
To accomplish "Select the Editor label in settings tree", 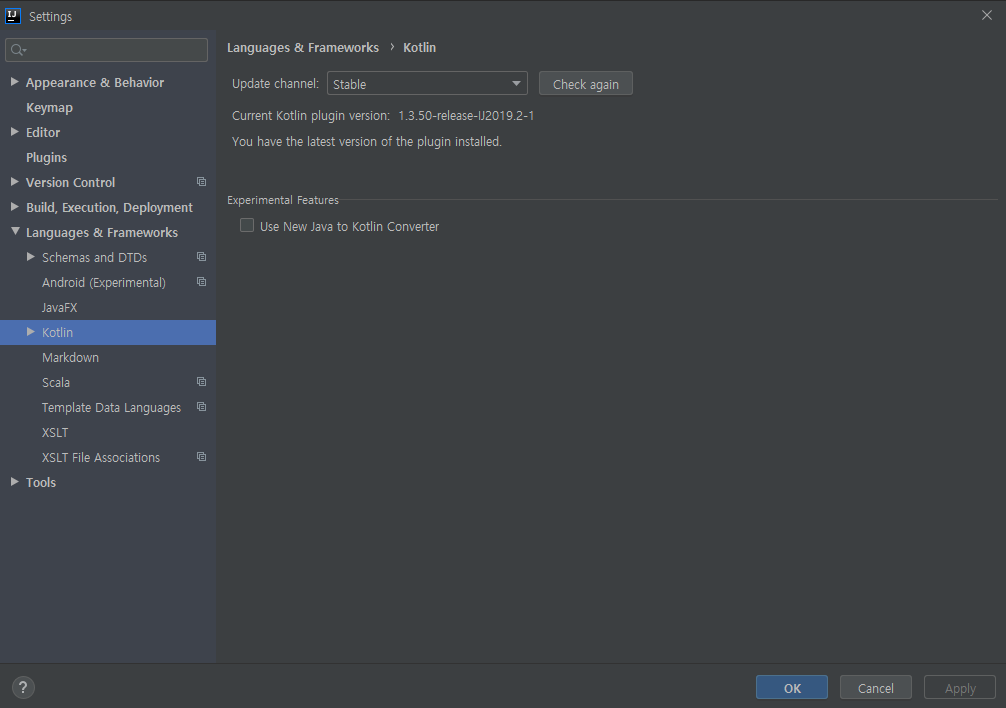I will pos(43,133).
